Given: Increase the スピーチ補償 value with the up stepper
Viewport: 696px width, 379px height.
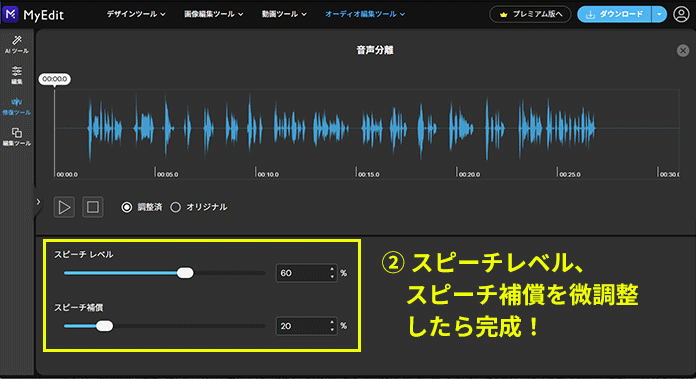Looking at the screenshot, I should pos(332,322).
